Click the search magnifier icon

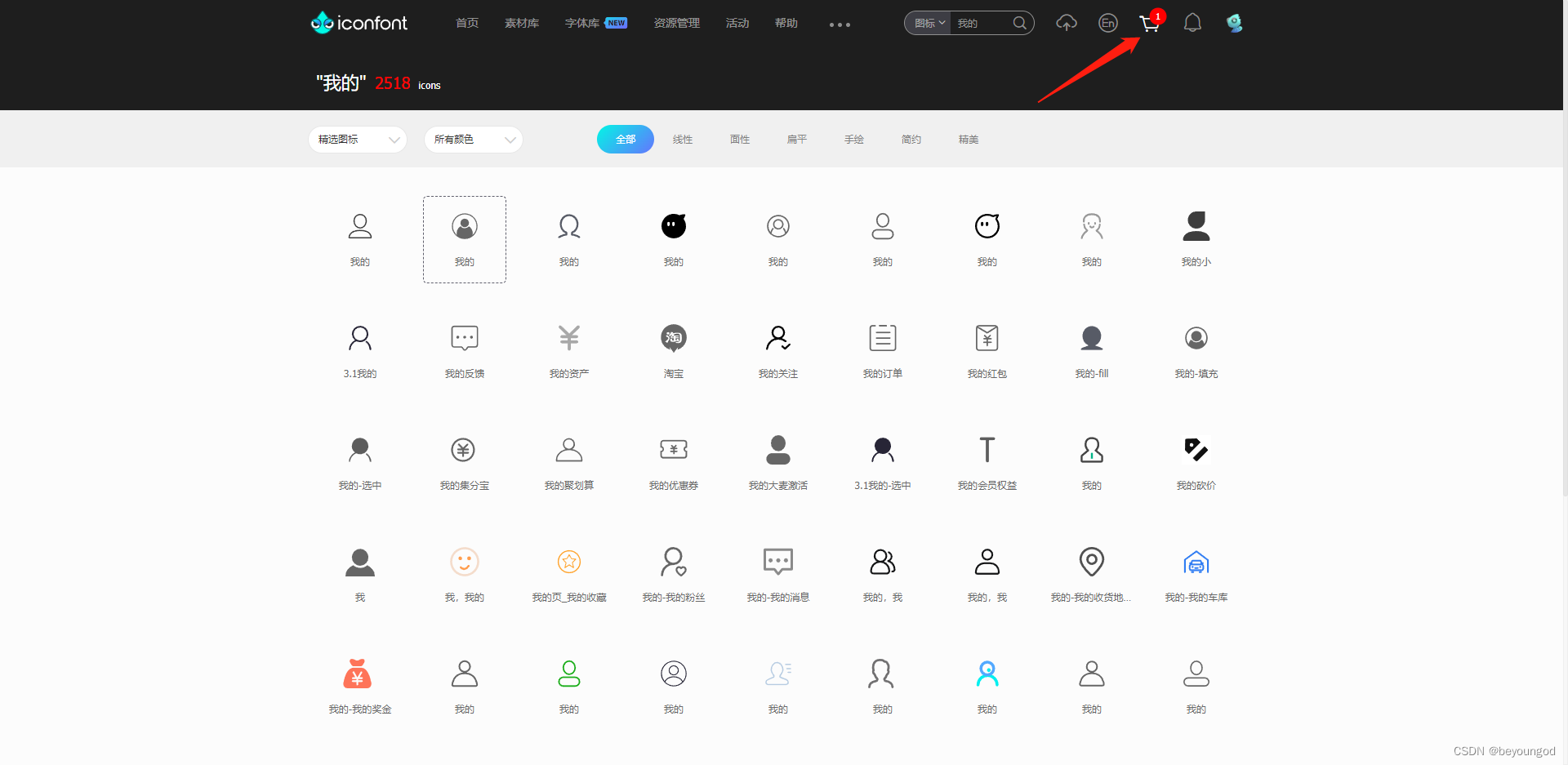point(1019,23)
